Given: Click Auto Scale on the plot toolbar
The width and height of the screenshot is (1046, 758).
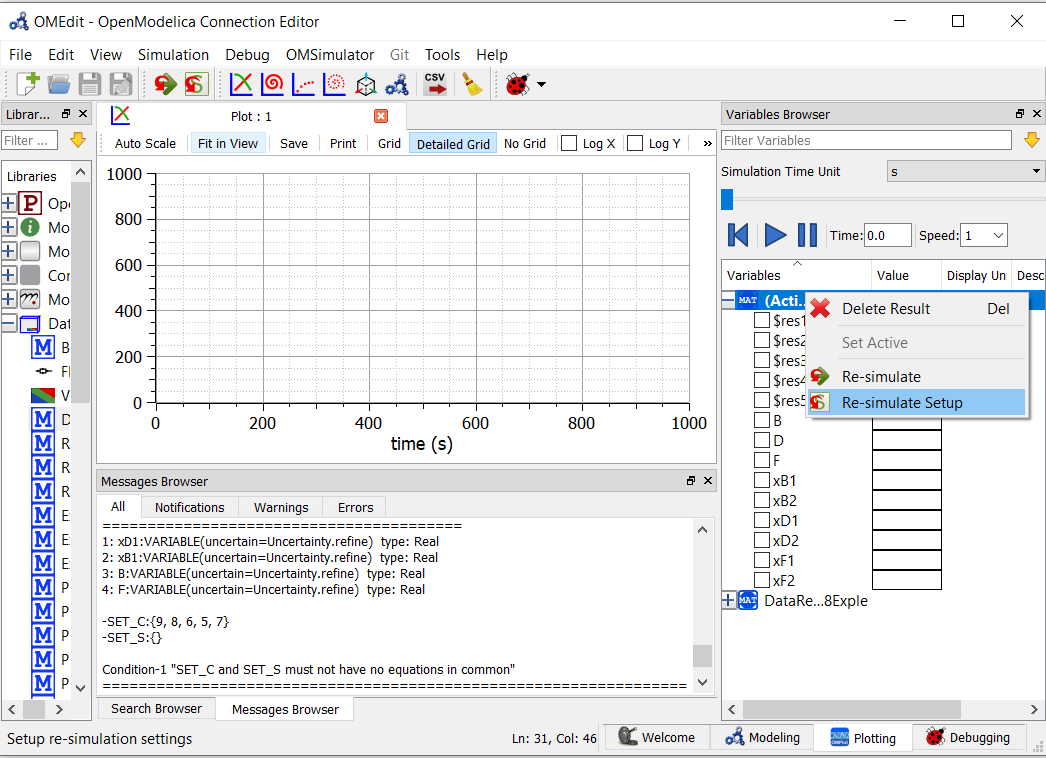Looking at the screenshot, I should click(x=144, y=143).
